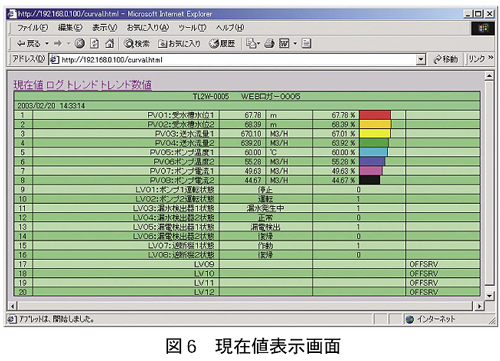This screenshot has height=361, width=500.
Task: Open the トレンド link
Action: (x=82, y=85)
